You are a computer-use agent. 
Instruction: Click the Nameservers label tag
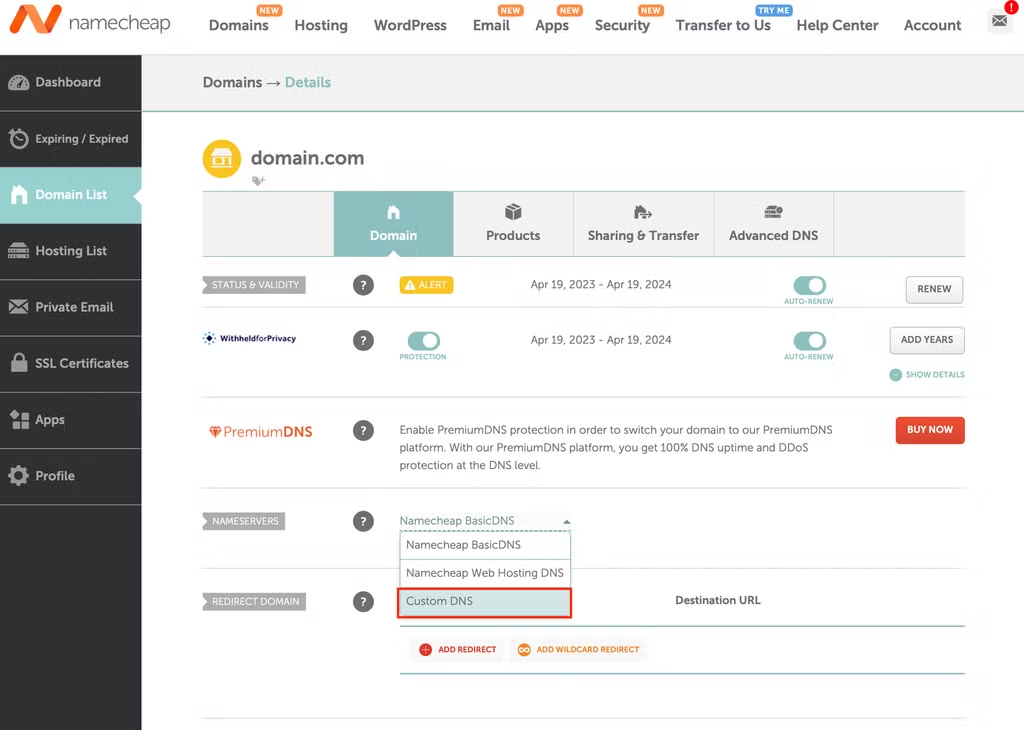[x=244, y=522]
